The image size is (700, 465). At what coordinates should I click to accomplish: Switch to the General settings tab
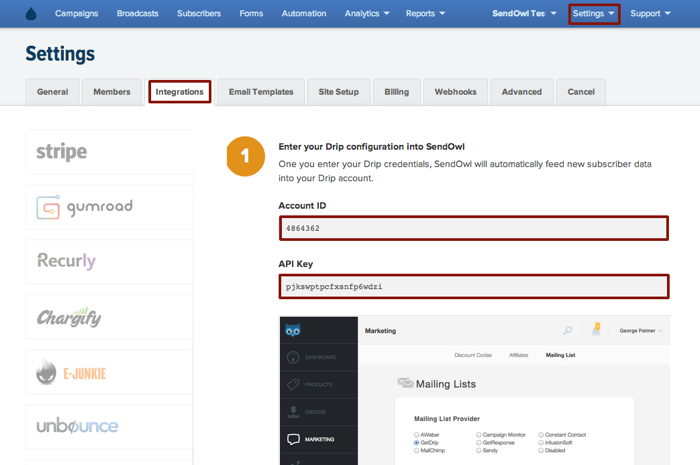coord(53,92)
